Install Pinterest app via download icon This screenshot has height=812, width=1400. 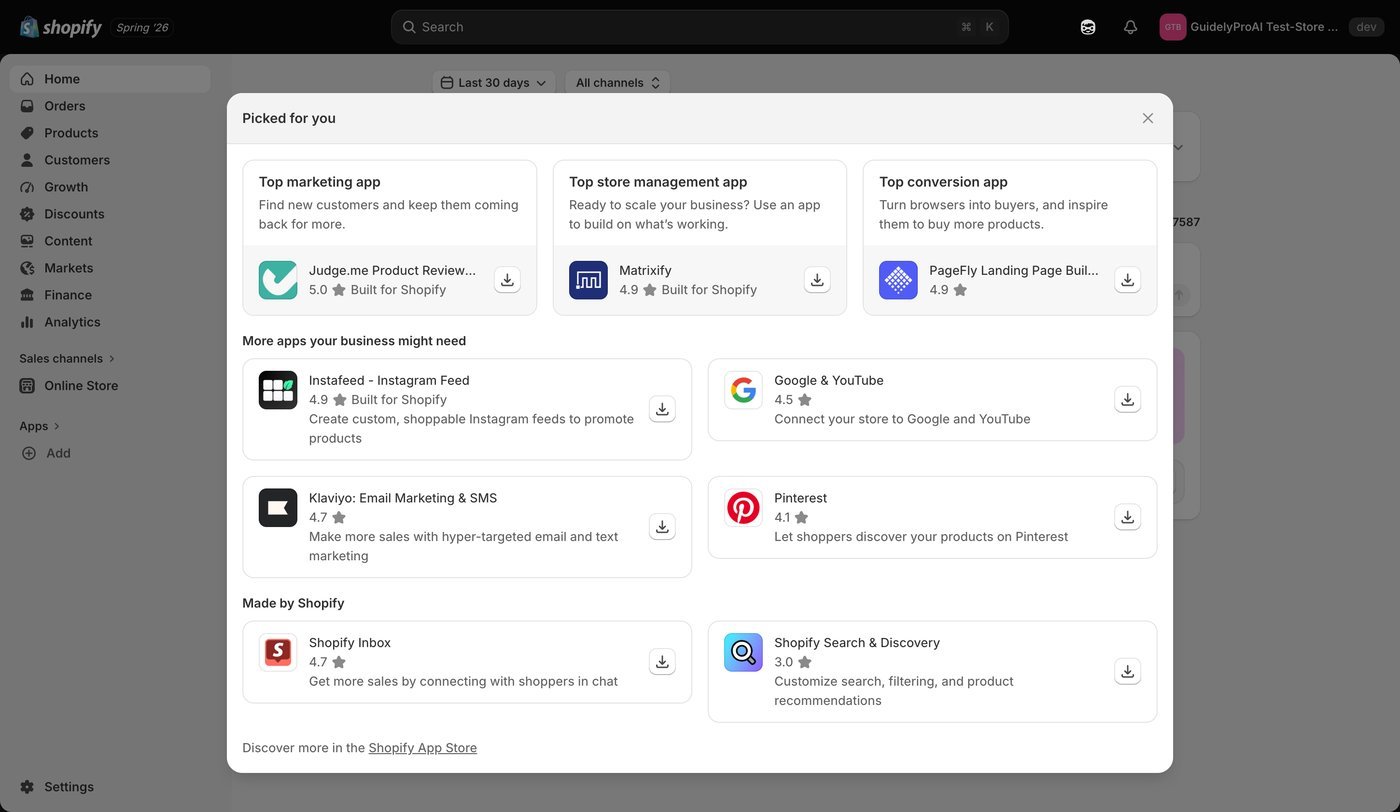[1127, 517]
